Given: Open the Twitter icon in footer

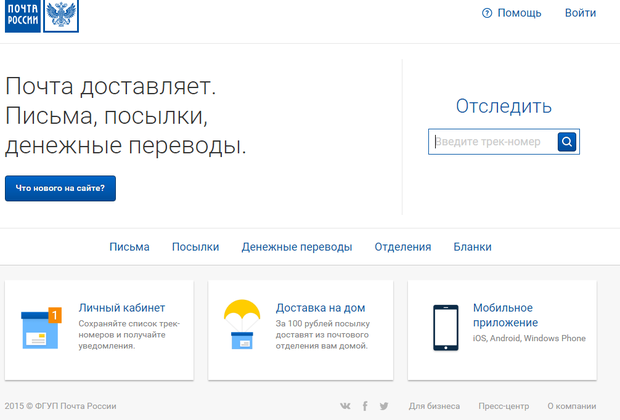Looking at the screenshot, I should click(x=385, y=406).
